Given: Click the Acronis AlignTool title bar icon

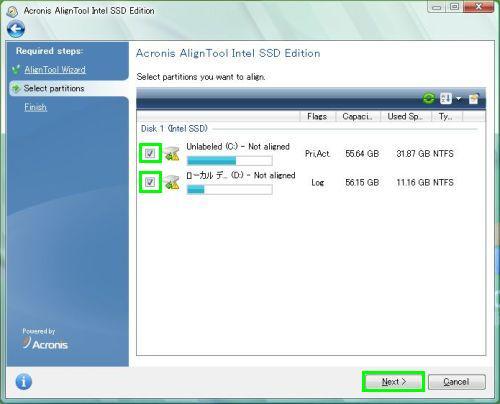Looking at the screenshot, I should [13, 11].
